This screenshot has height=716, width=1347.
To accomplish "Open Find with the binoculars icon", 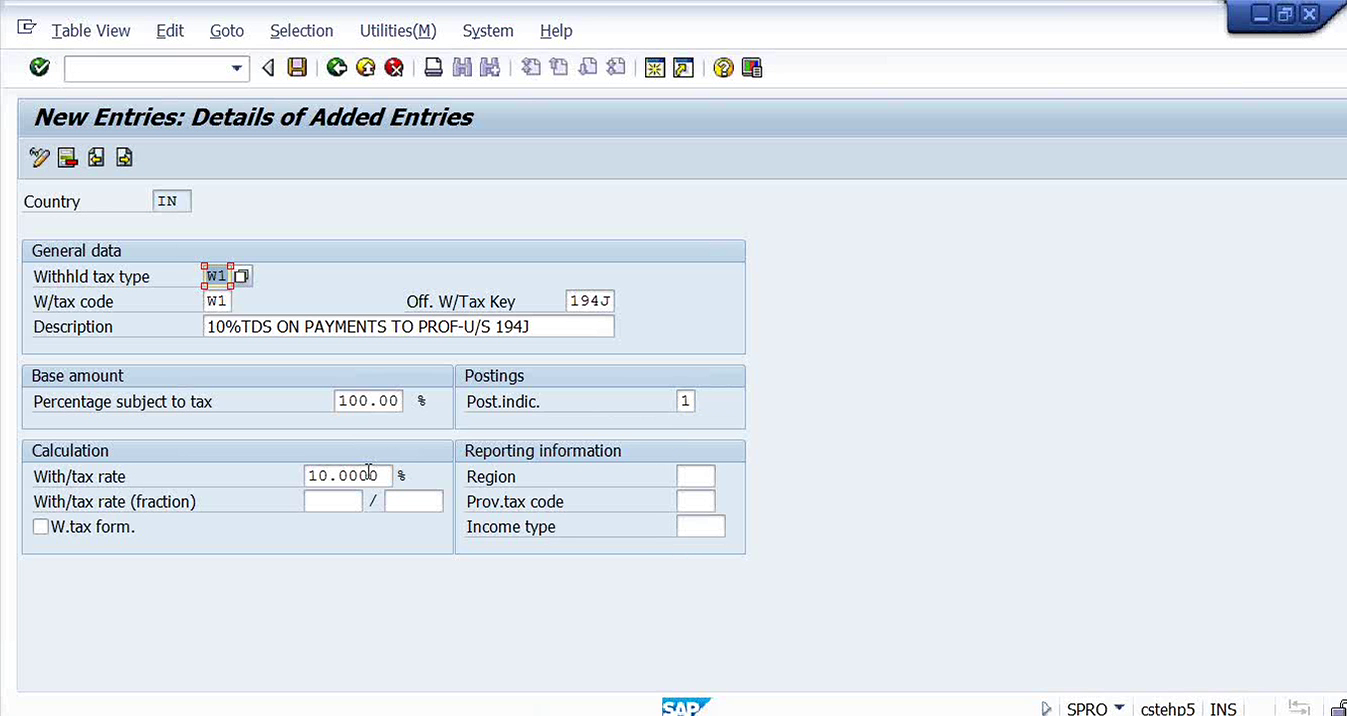I will [x=462, y=68].
